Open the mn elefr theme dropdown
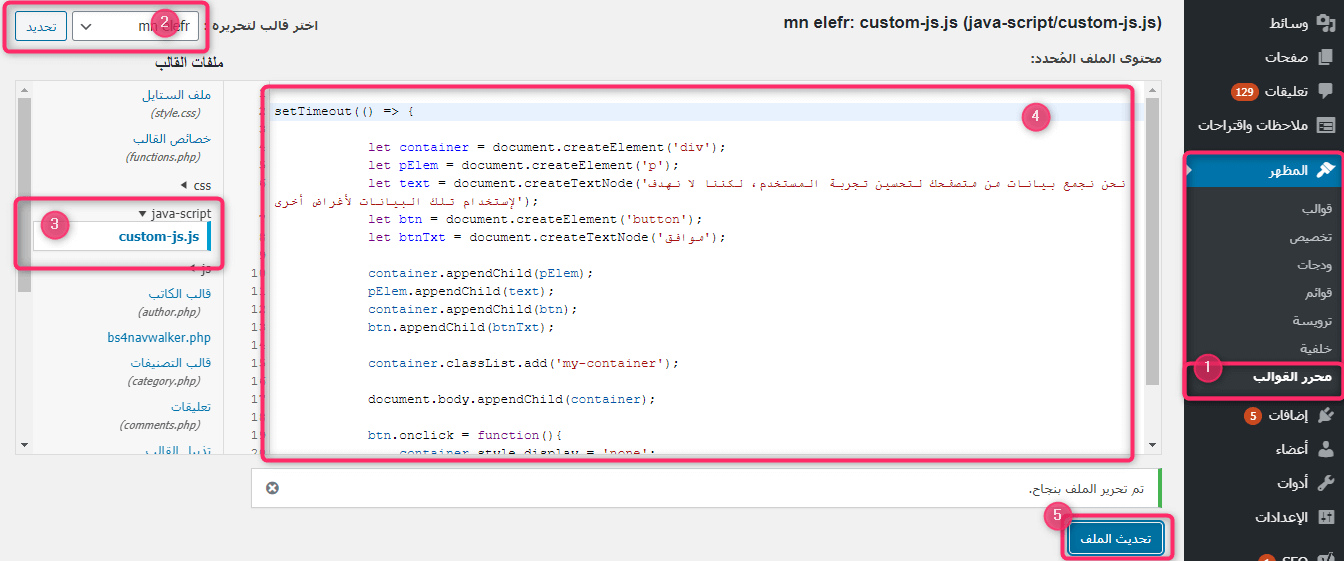This screenshot has width=1344, height=561. tap(135, 26)
